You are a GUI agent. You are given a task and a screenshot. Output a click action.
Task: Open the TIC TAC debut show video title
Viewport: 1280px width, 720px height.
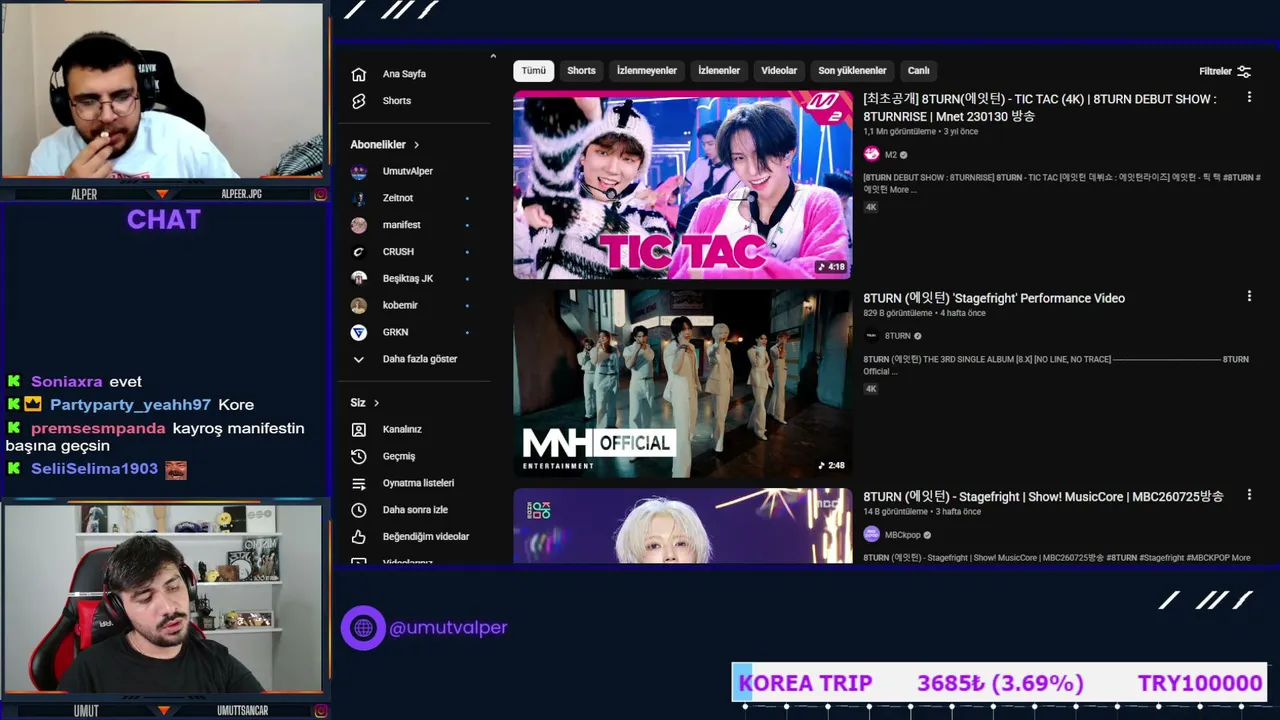[1040, 107]
